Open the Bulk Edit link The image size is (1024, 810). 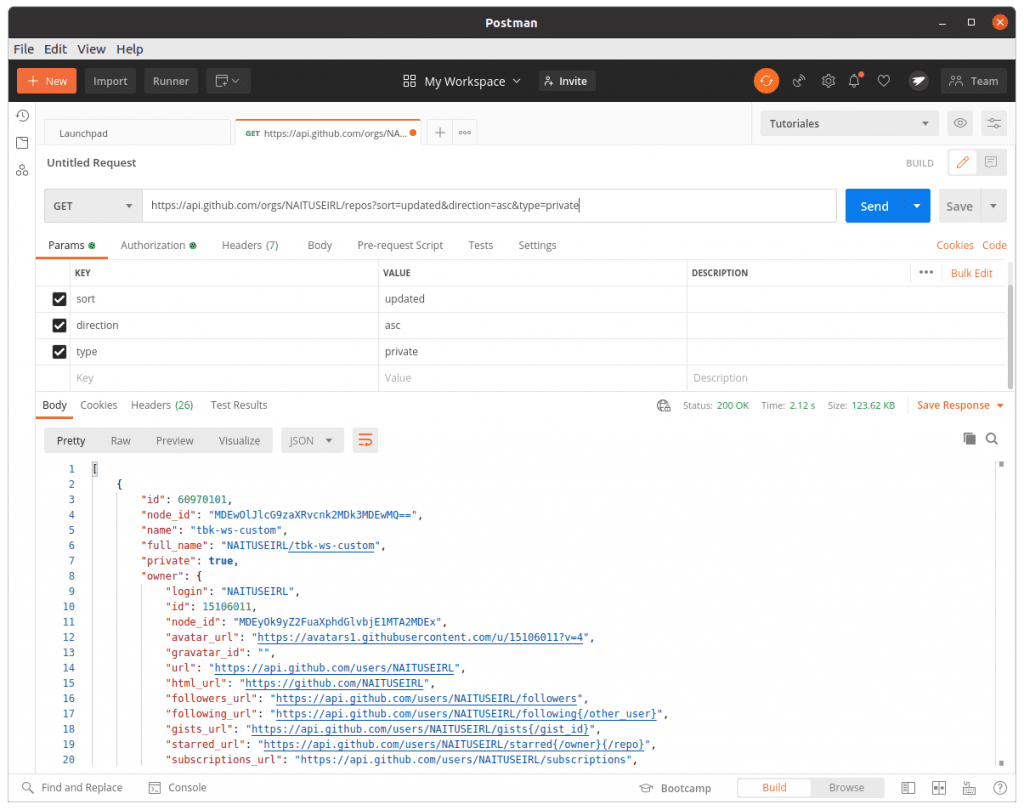[x=971, y=273]
